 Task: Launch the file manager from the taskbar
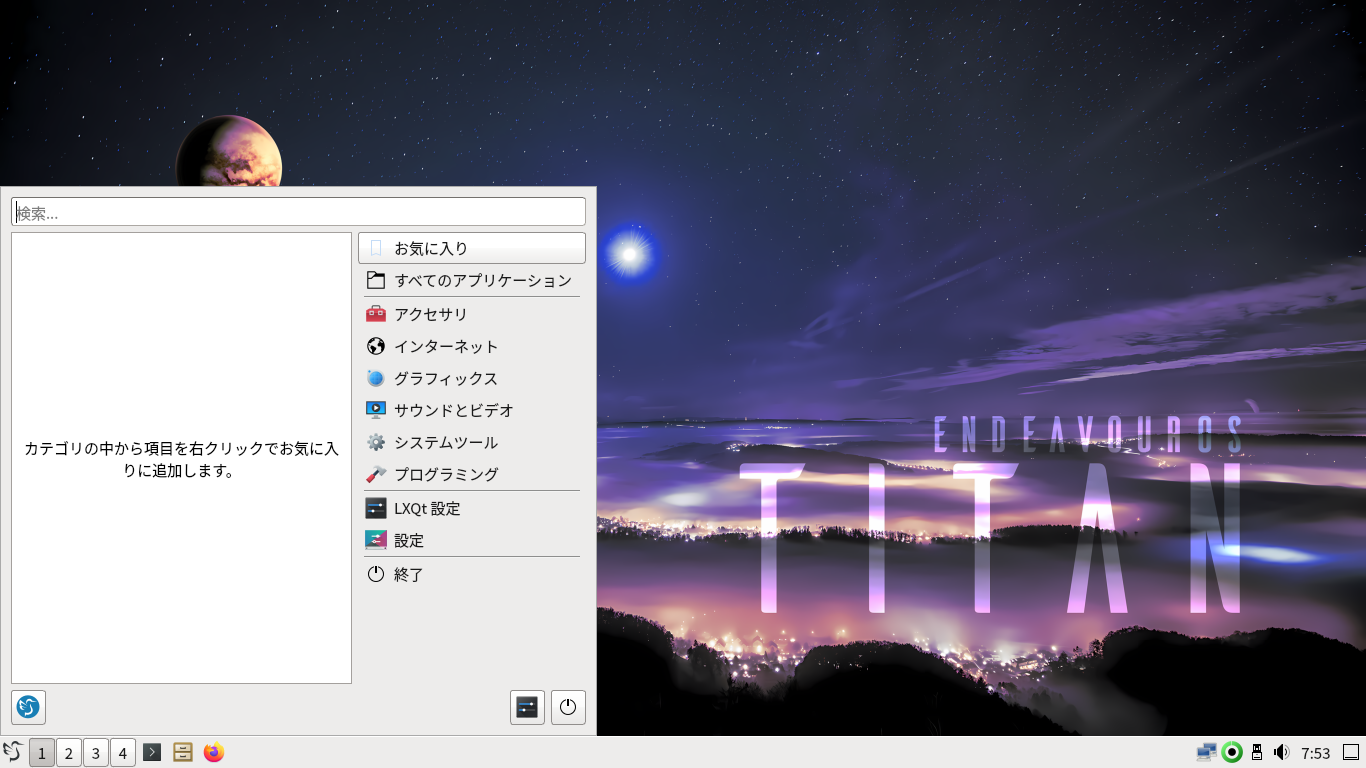pos(183,752)
